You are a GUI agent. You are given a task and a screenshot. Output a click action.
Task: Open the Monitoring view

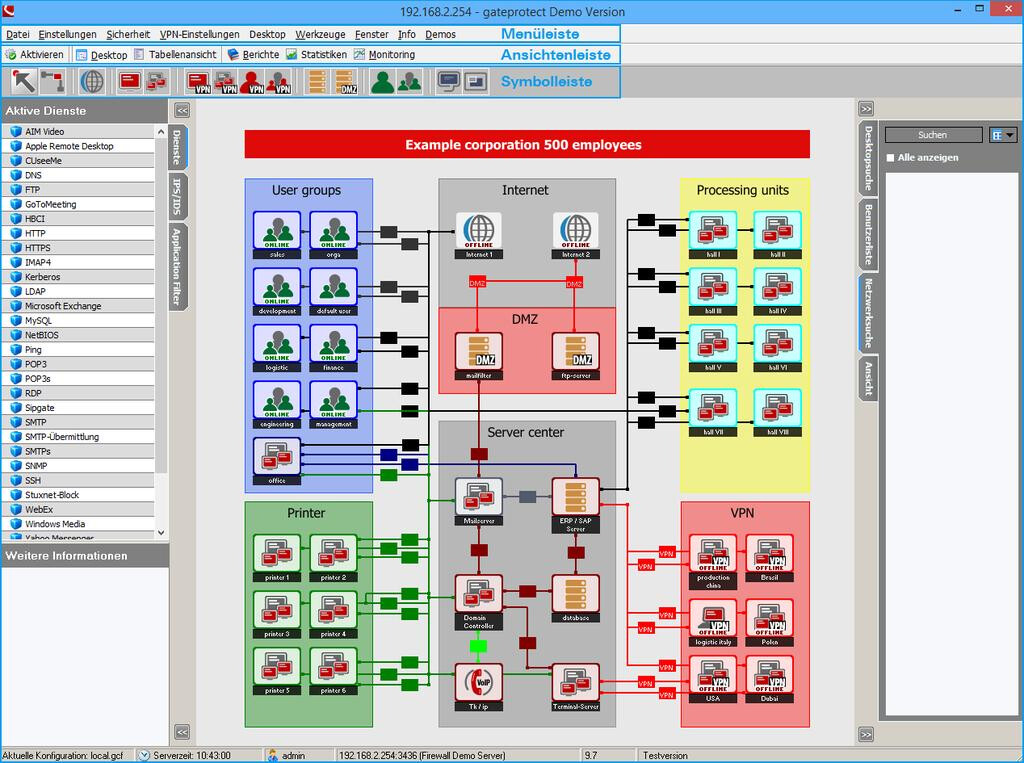385,54
